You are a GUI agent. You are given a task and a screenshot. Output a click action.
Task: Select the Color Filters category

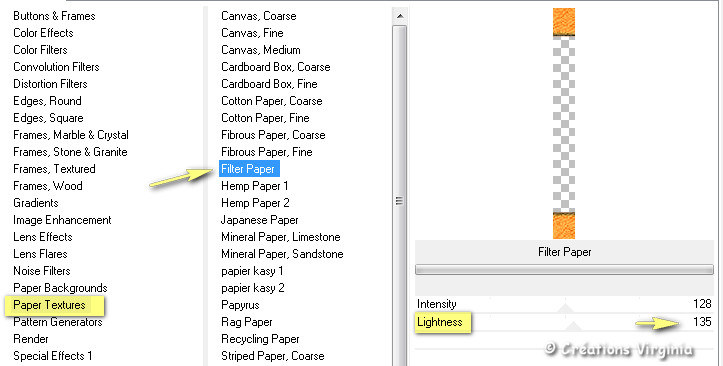tap(40, 50)
